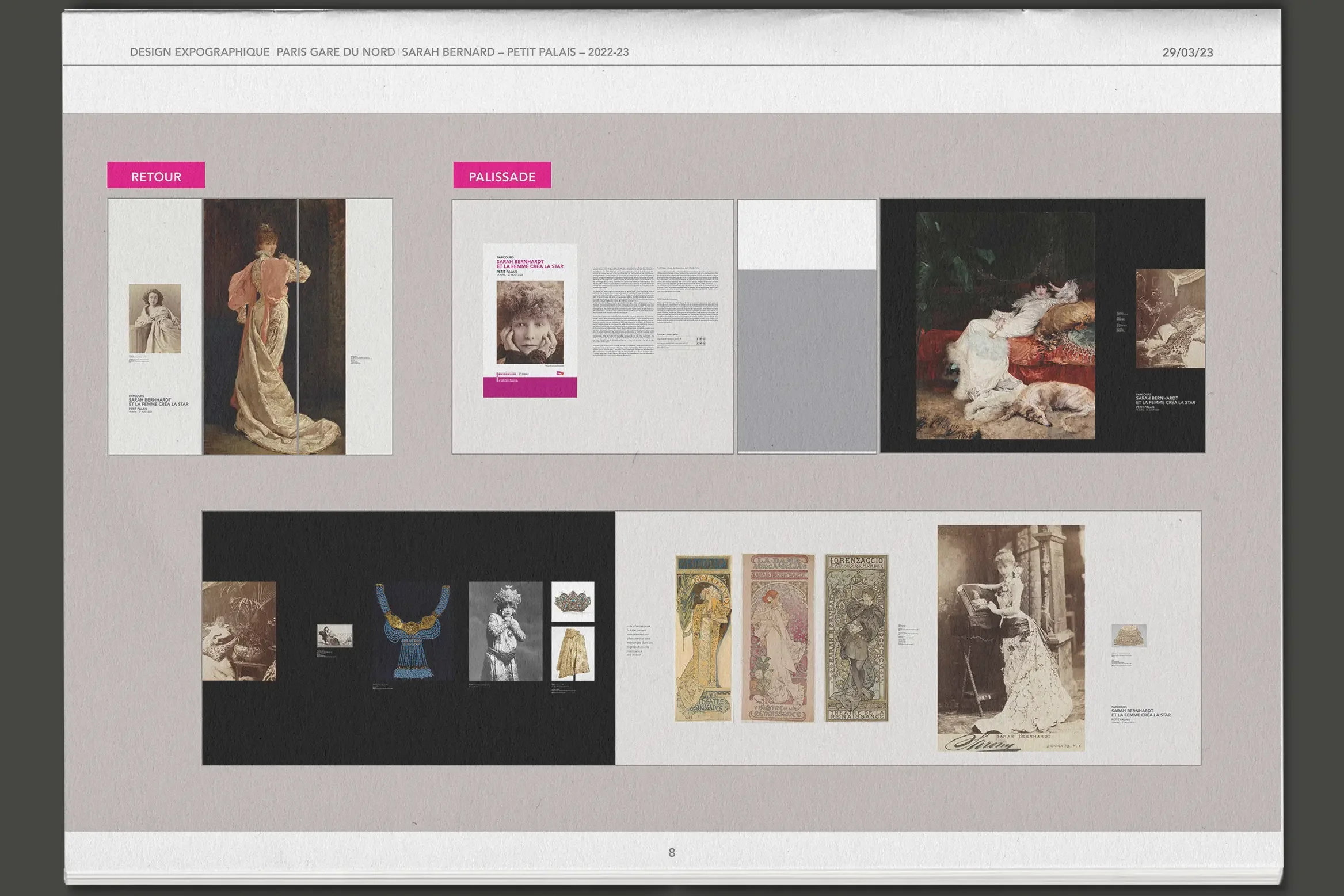Select the sepia photo with palm on the black panel

tap(239, 631)
